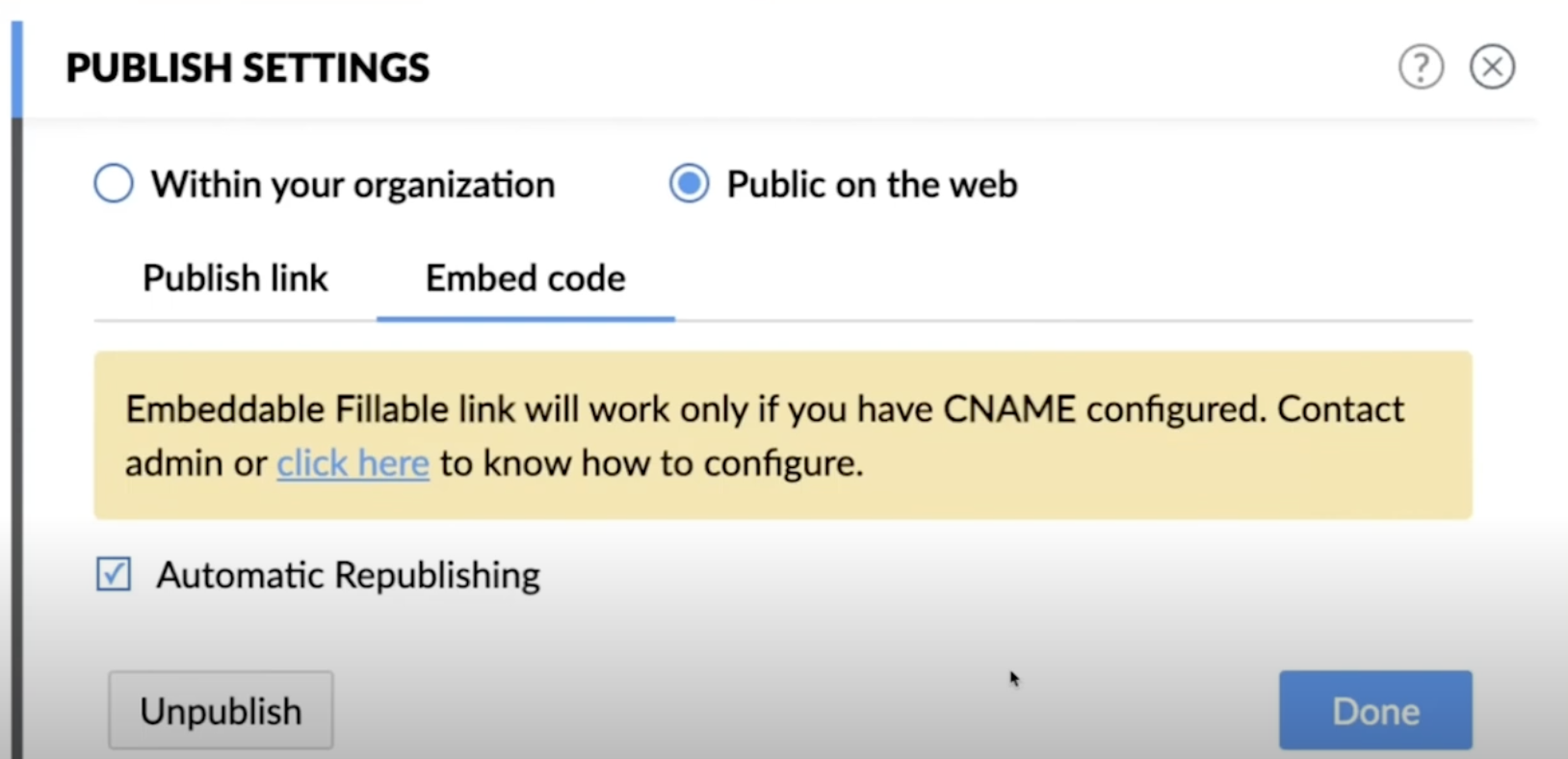The height and width of the screenshot is (759, 1568).
Task: Select the Within your organization radio button
Action: click(114, 183)
